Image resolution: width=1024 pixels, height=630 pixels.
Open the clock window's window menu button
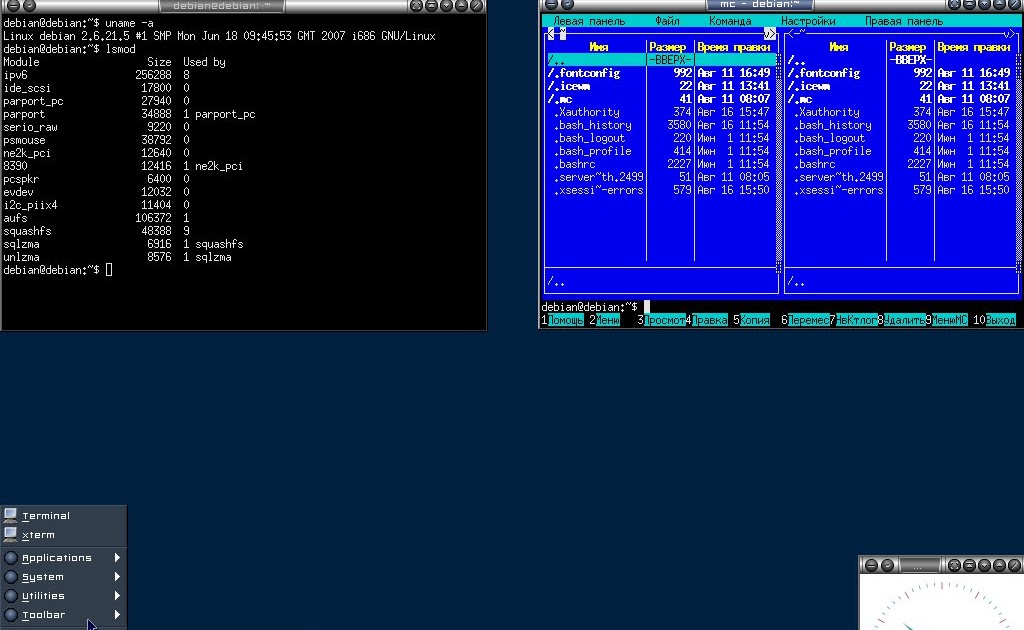871,565
